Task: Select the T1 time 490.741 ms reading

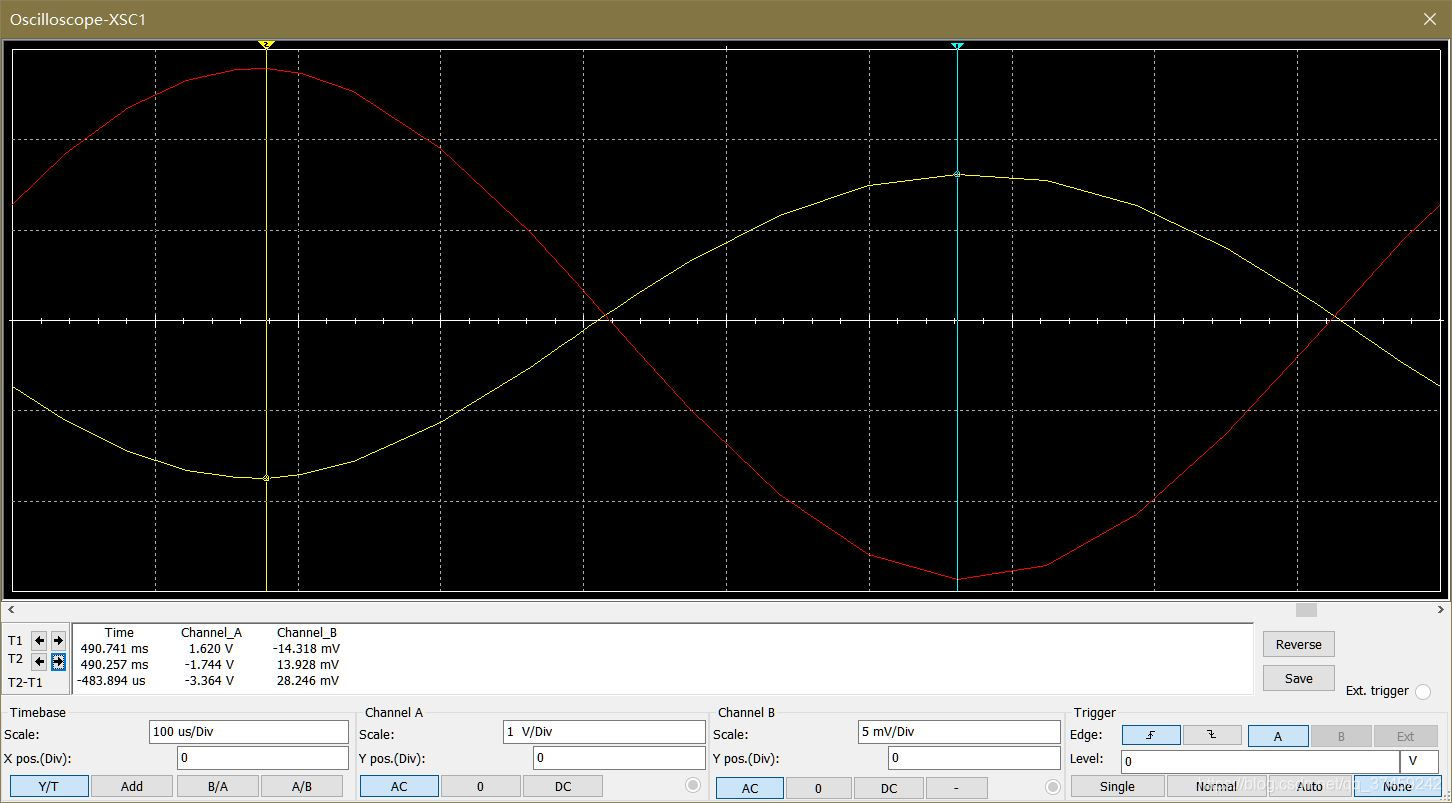Action: point(114,648)
